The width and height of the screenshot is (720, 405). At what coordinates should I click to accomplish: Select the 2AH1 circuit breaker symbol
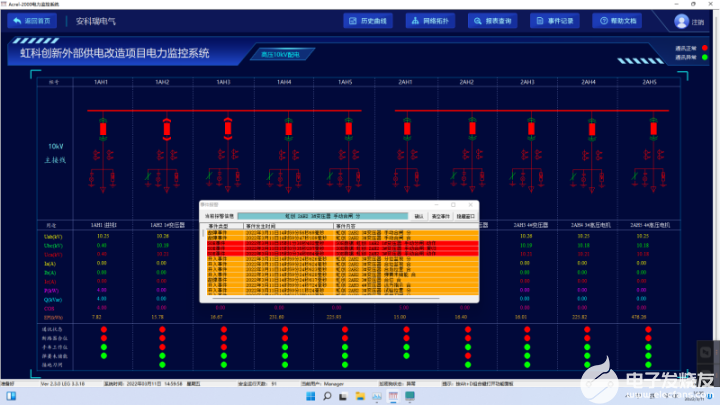[x=407, y=129]
